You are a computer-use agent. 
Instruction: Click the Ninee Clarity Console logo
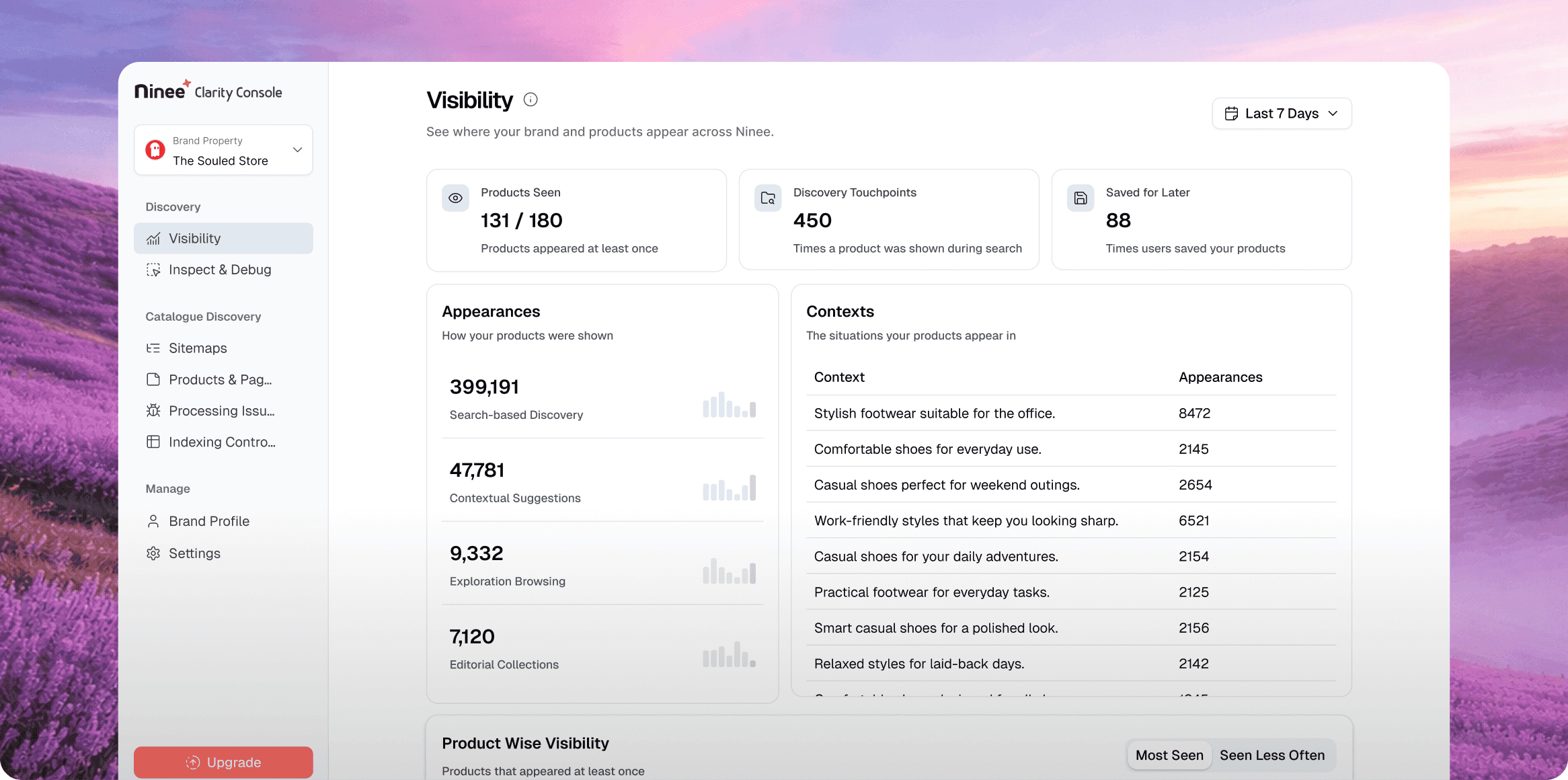click(x=208, y=91)
